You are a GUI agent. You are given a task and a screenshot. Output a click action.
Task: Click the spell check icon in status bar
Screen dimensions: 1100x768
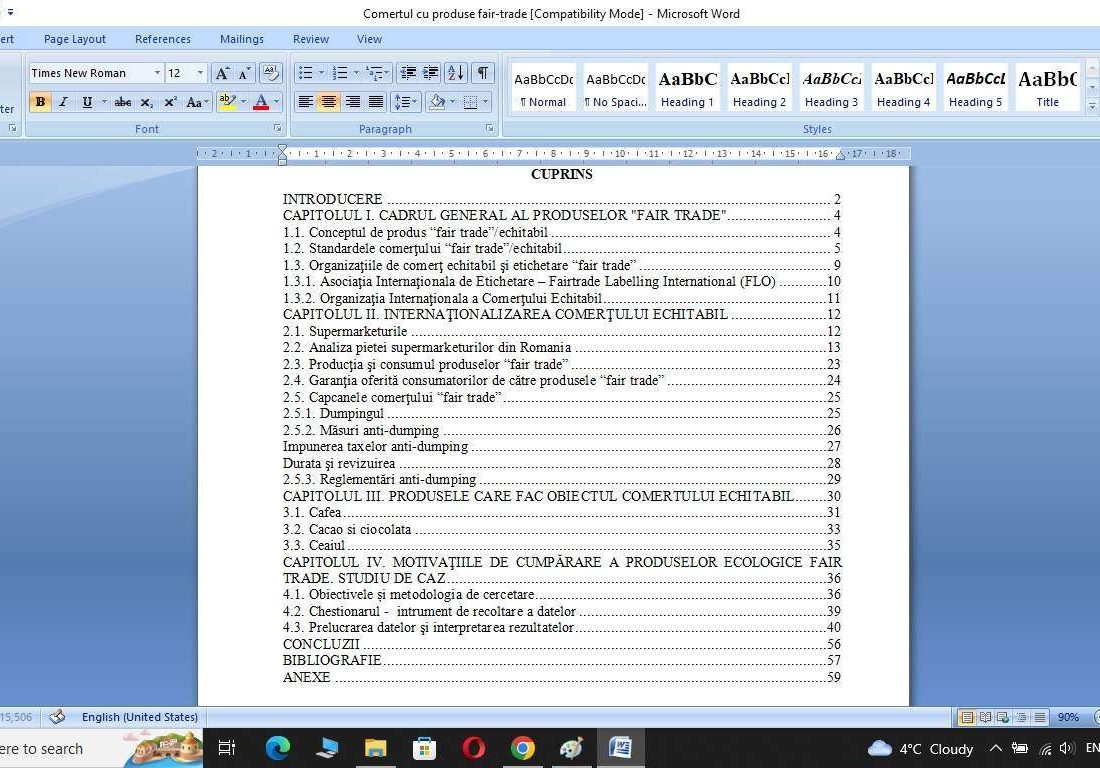click(x=57, y=717)
